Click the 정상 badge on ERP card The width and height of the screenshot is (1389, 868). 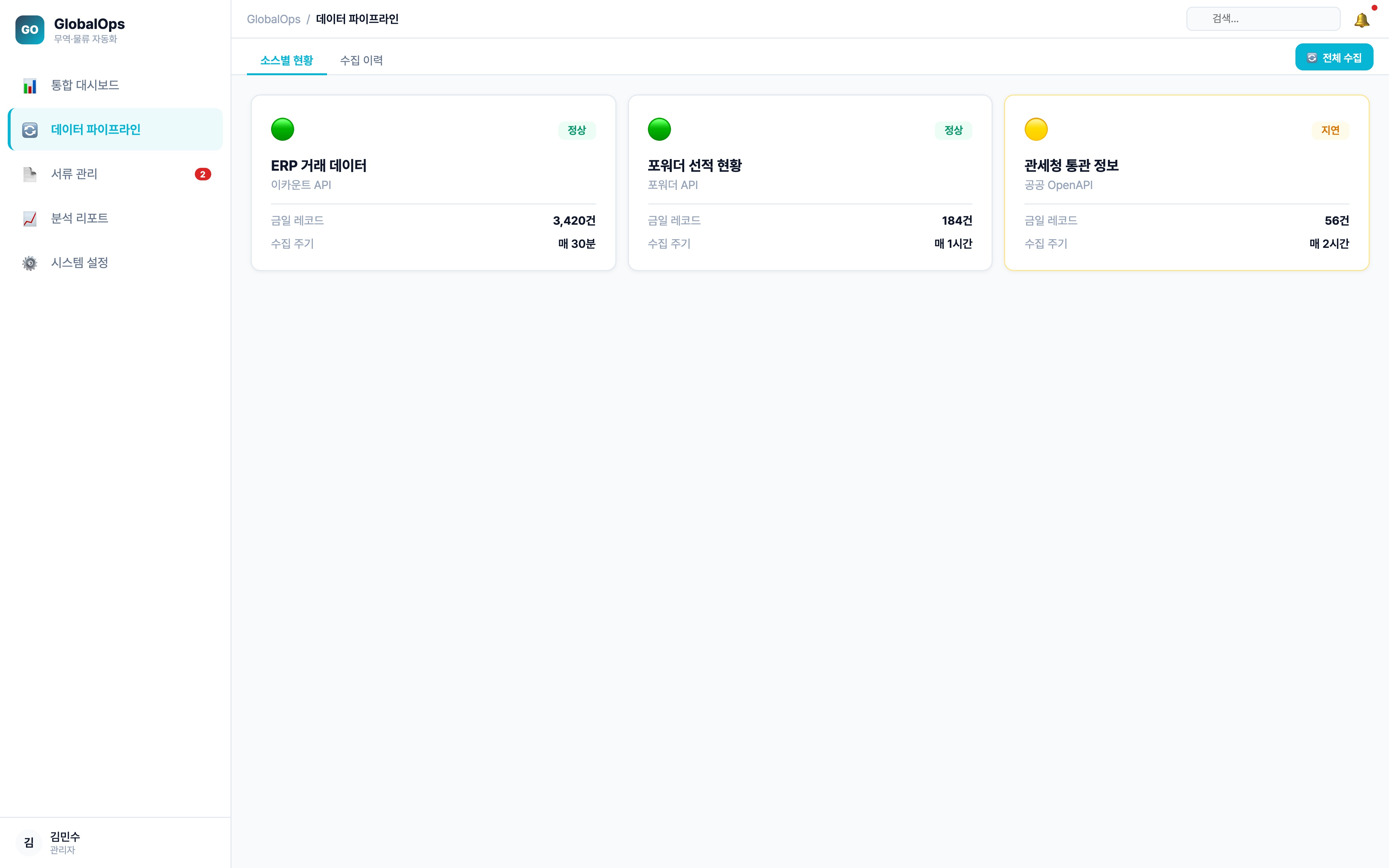click(576, 130)
